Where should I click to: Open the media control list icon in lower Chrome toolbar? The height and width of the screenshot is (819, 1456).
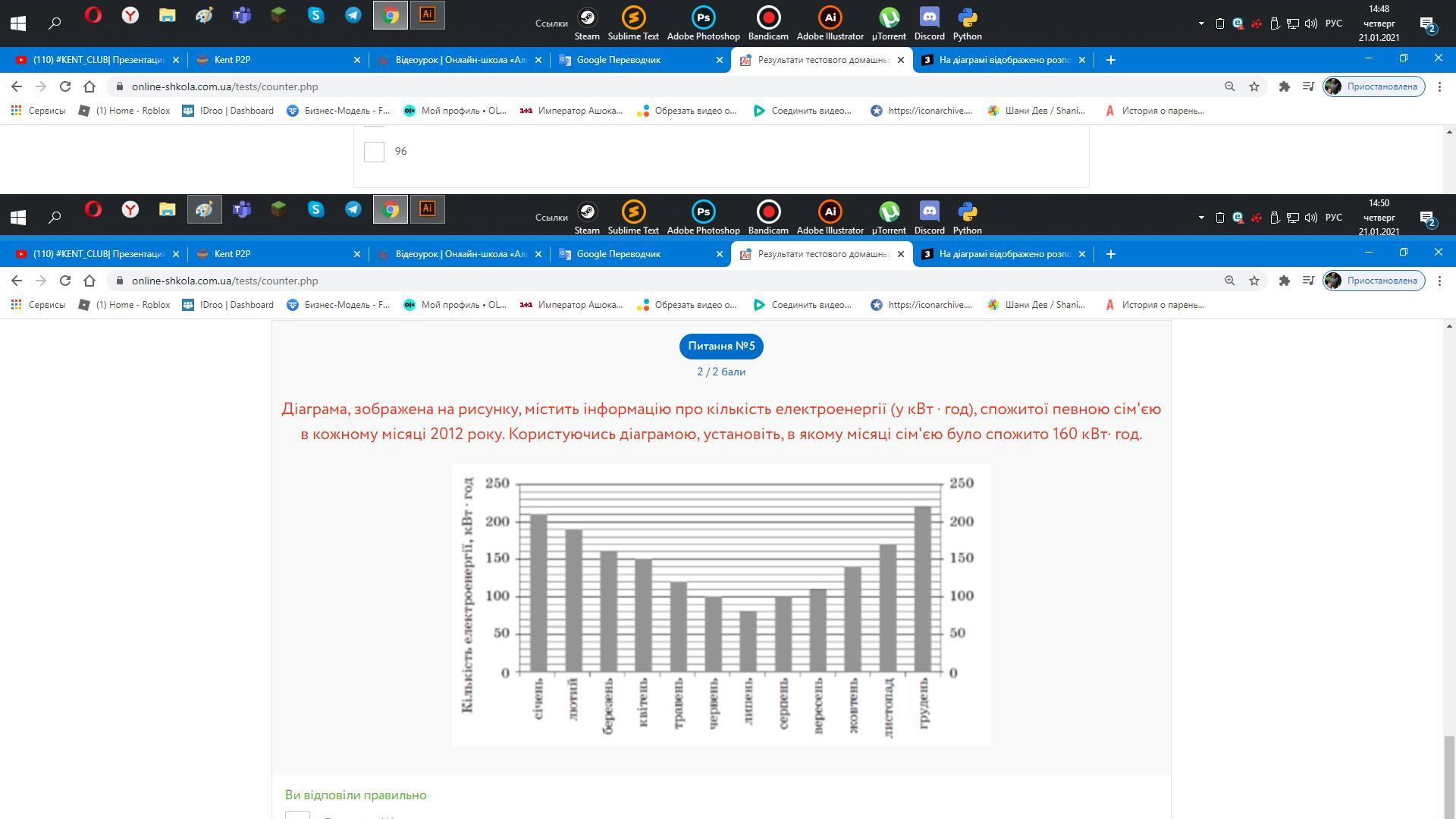[1308, 281]
